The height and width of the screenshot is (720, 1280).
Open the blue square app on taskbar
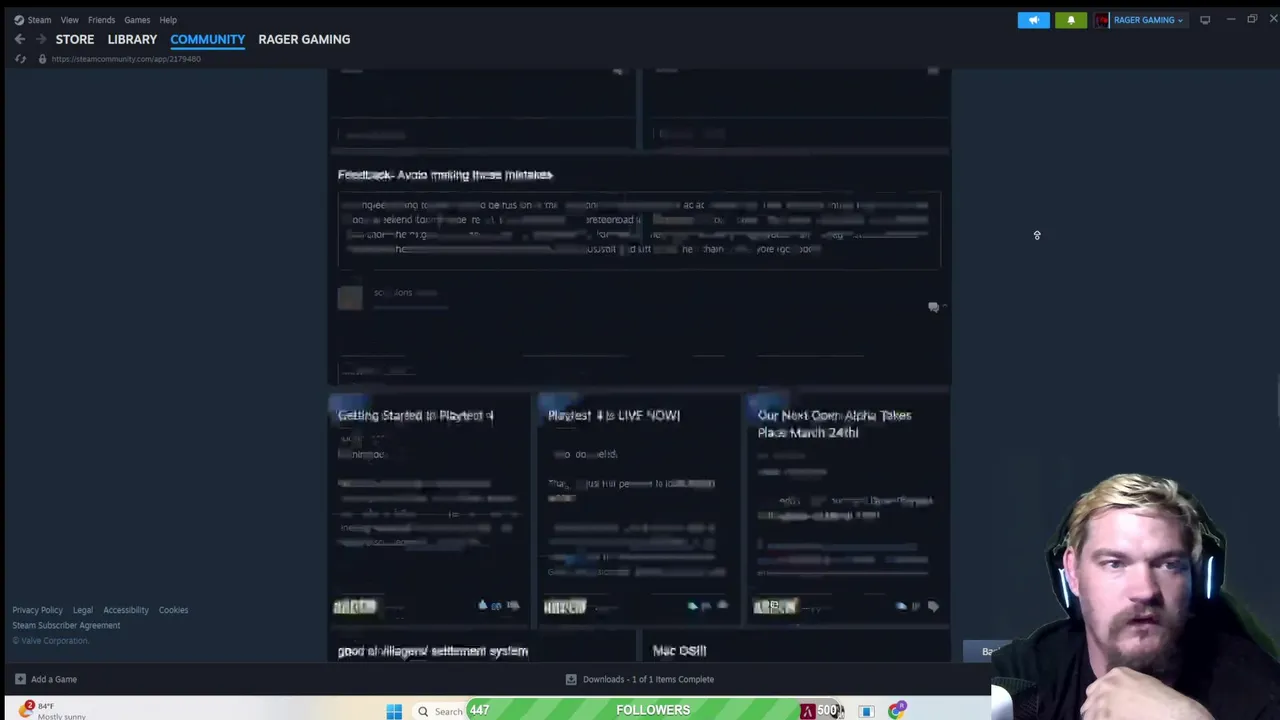(866, 711)
